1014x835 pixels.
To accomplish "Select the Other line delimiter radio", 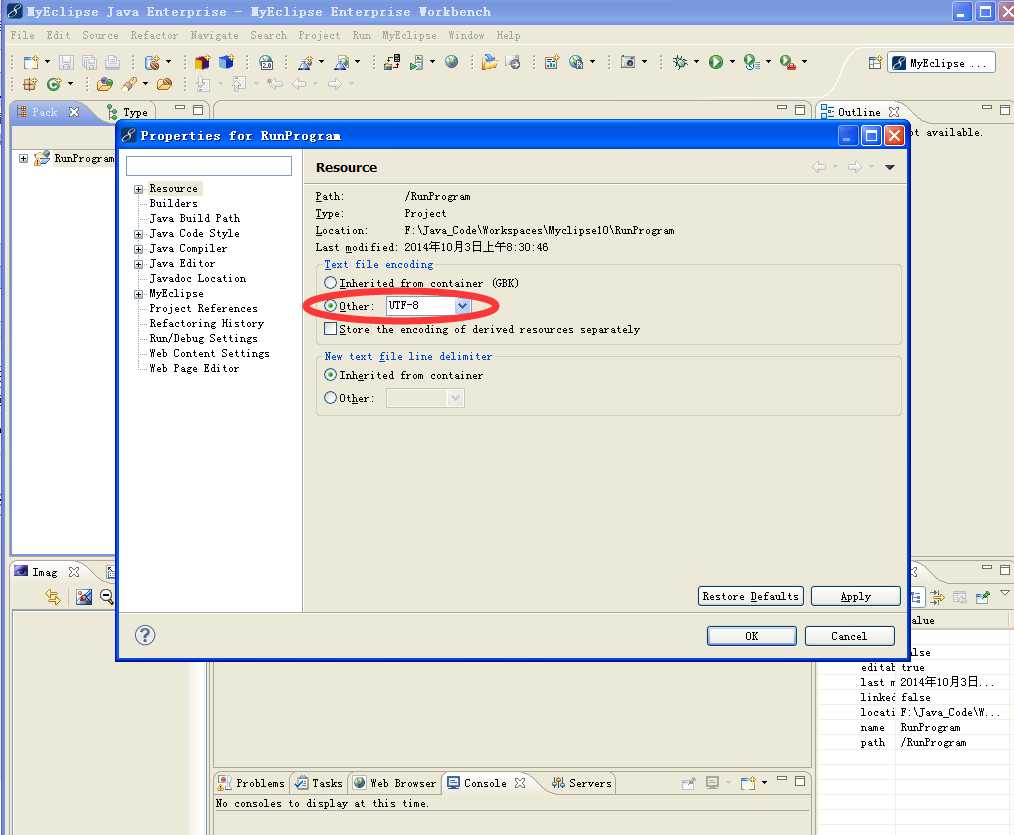I will pos(330,398).
